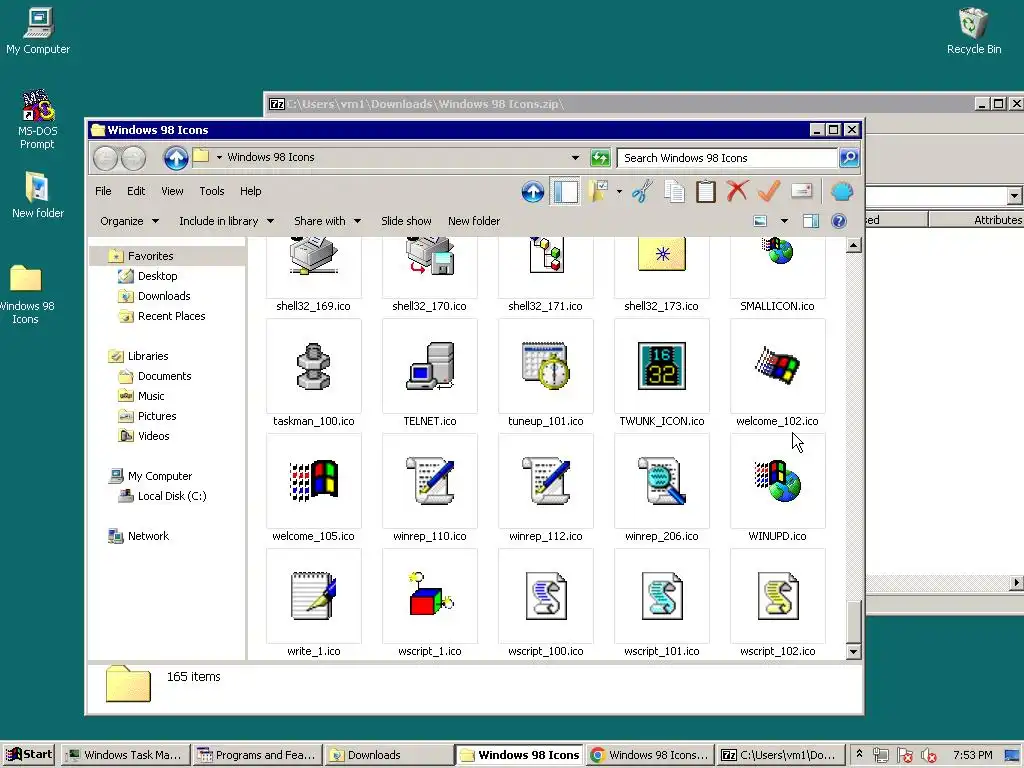This screenshot has width=1024, height=768.
Task: Click the blue shell icon in toolbar
Action: tap(842, 191)
